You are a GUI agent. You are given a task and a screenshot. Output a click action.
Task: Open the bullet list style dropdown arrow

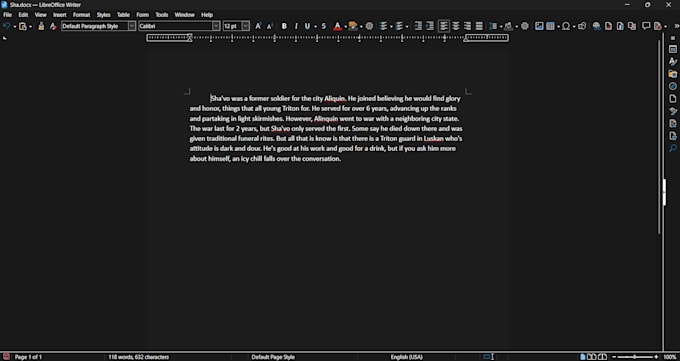pos(391,26)
